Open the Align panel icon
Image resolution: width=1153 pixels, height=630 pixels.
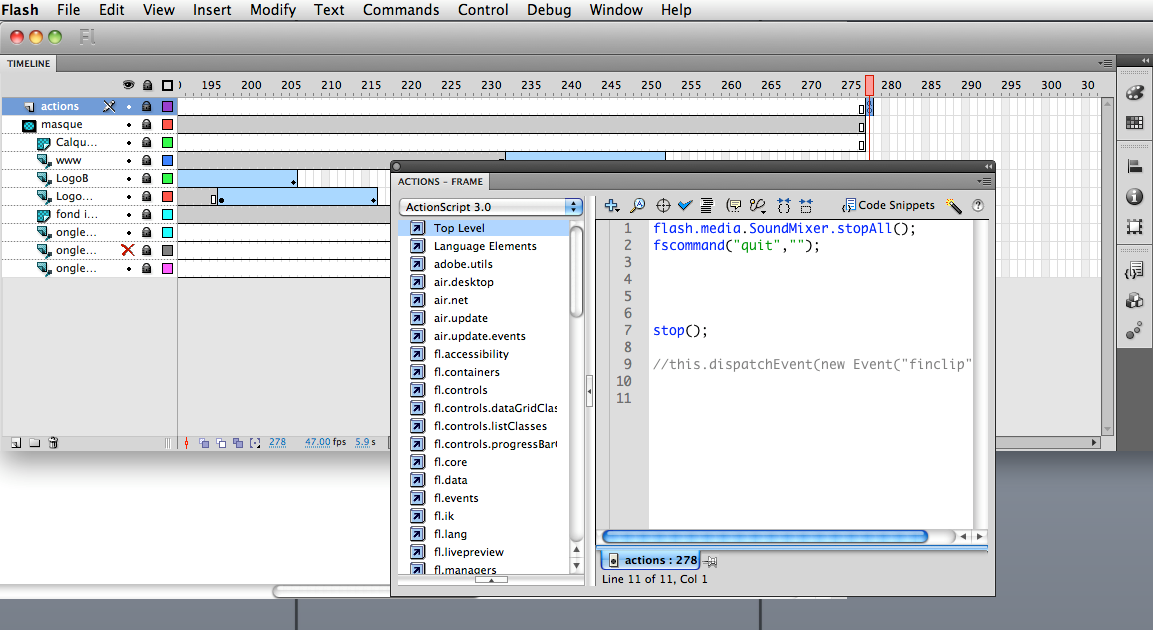1135,167
